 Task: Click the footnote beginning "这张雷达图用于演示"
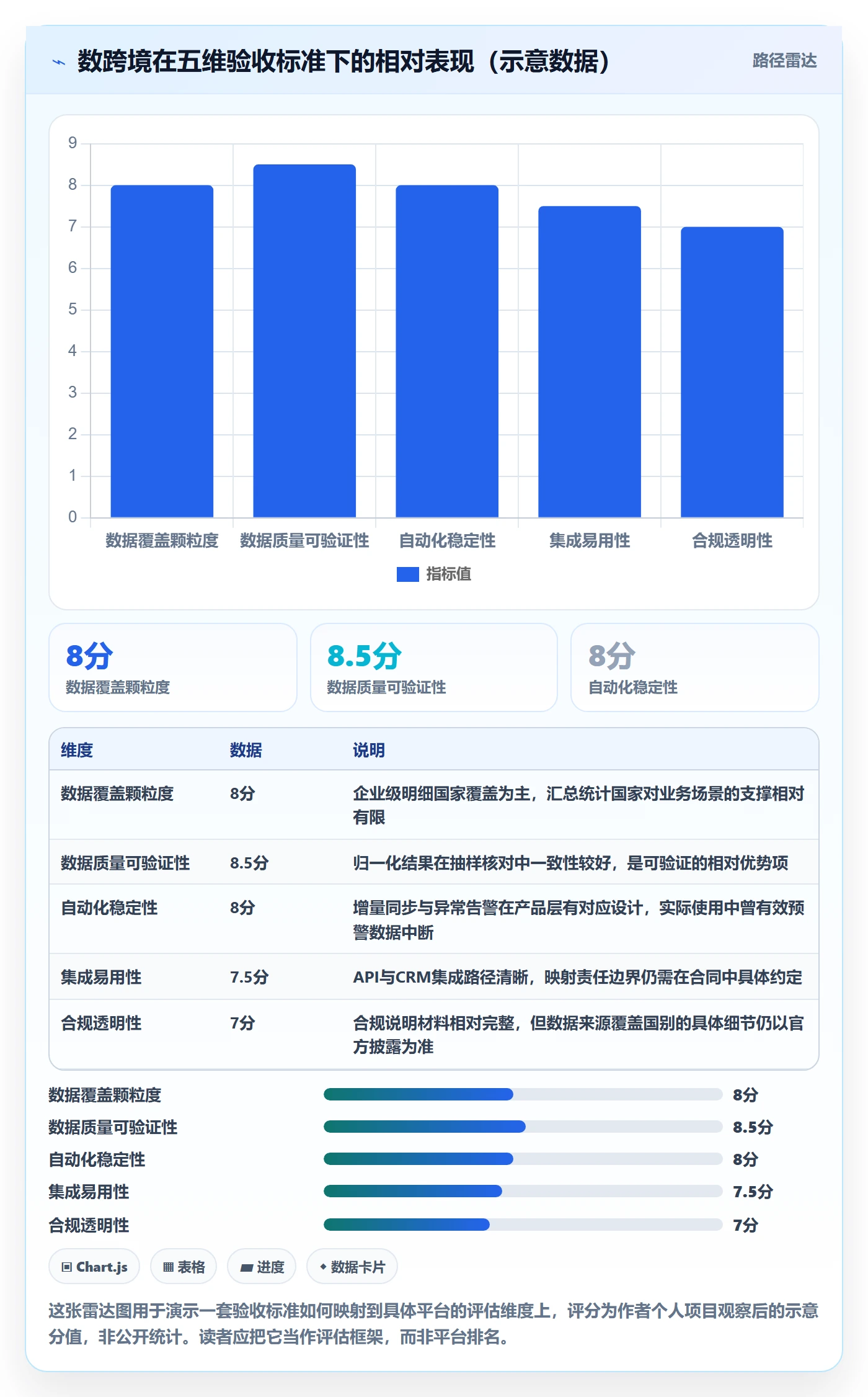tap(433, 1324)
